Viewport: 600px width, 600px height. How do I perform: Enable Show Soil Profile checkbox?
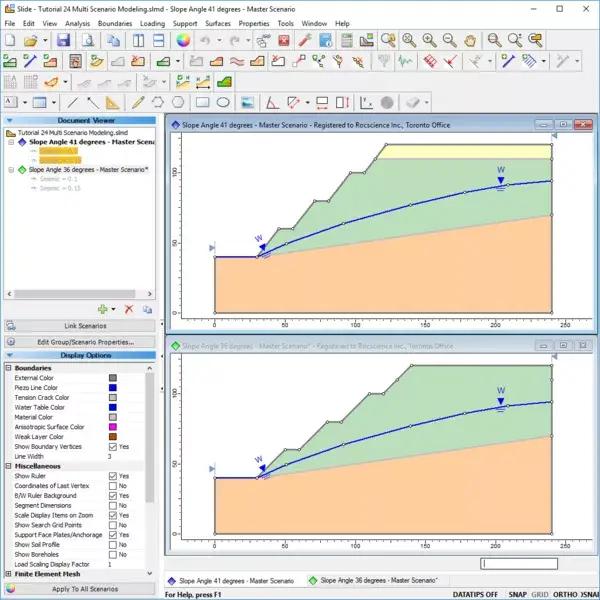tap(113, 545)
